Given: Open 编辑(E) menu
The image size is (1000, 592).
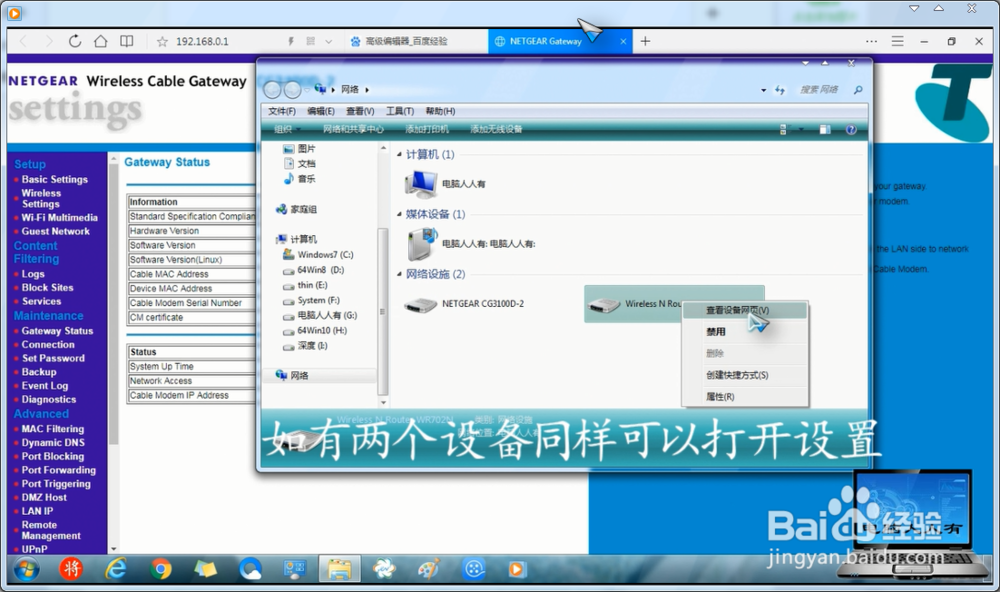Looking at the screenshot, I should coord(321,111).
